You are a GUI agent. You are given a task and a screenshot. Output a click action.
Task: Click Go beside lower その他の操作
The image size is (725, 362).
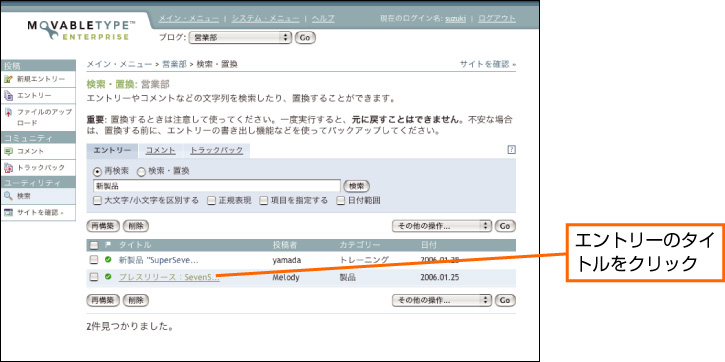click(505, 300)
